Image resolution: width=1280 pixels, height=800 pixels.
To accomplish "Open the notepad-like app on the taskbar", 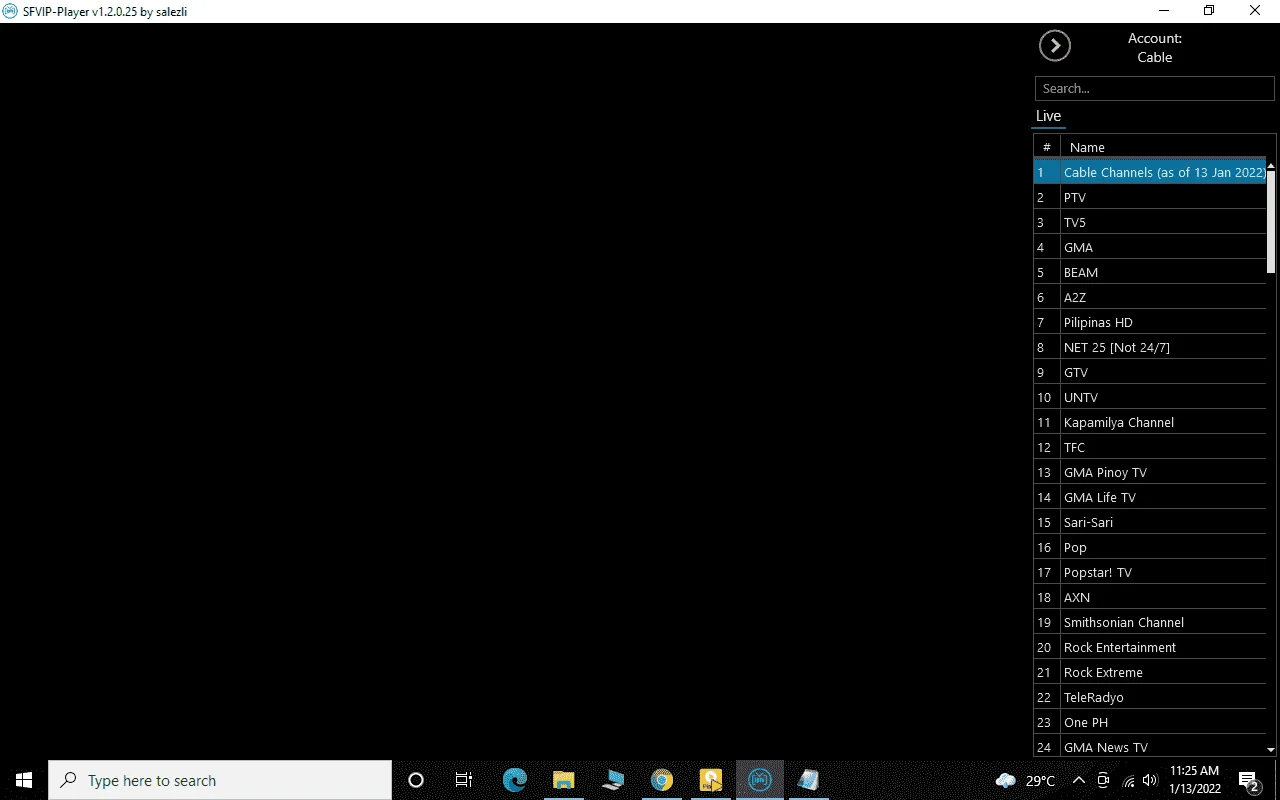I will [x=808, y=780].
